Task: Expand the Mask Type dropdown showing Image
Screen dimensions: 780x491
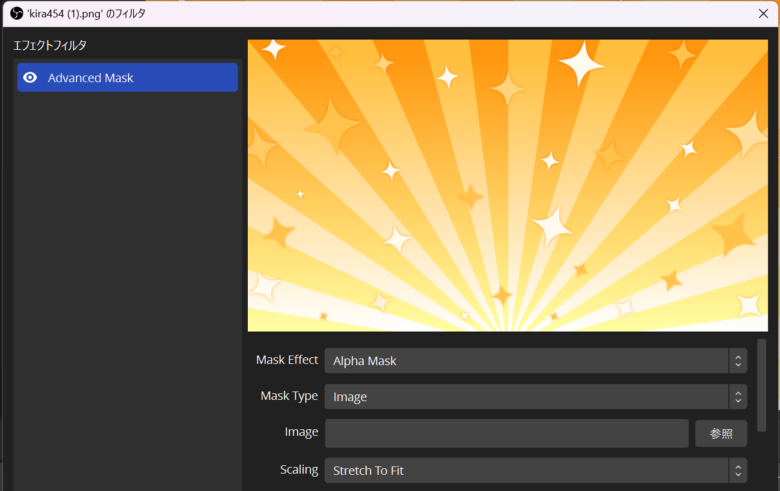Action: coord(525,397)
